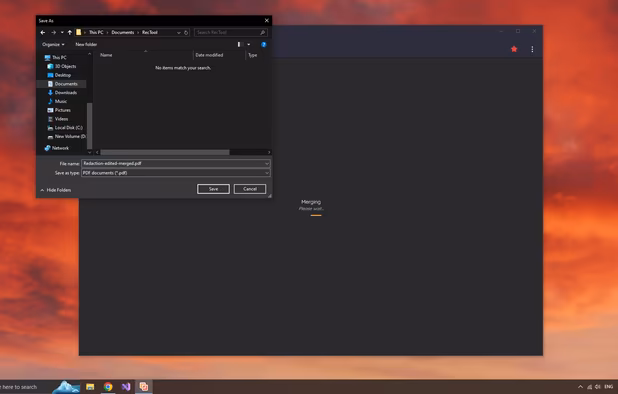Viewport: 618px width, 394px height.
Task: Open Visual Studio from the taskbar
Action: pos(126,387)
